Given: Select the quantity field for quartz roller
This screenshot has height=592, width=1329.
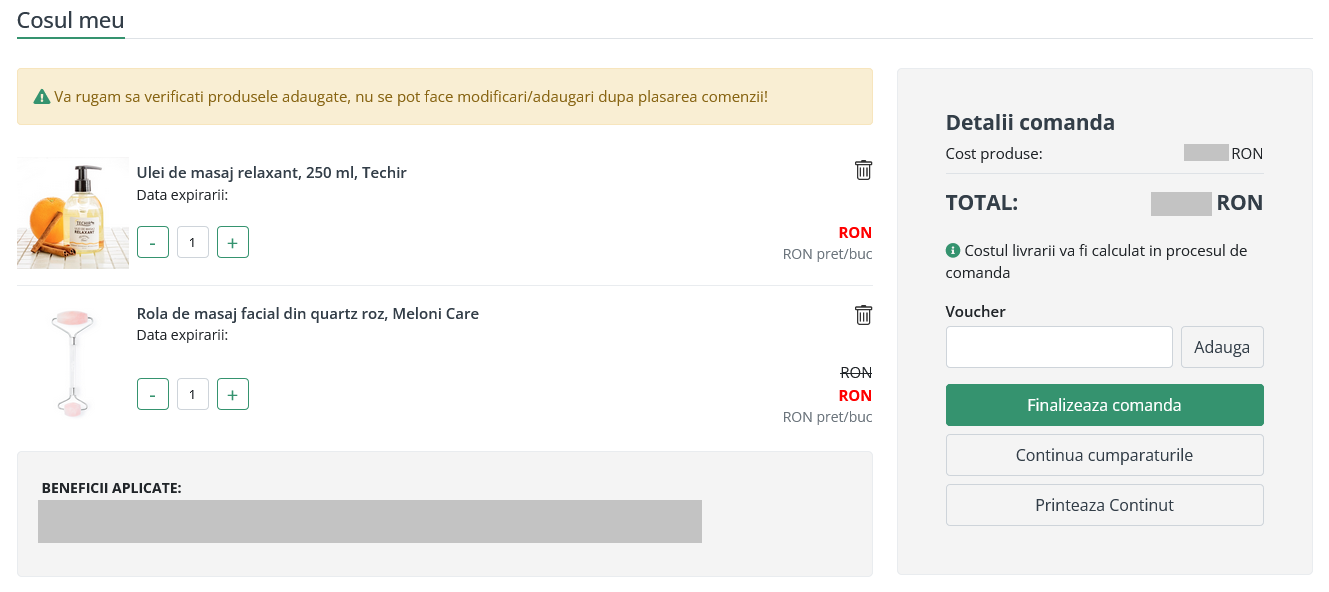Looking at the screenshot, I should (x=193, y=394).
